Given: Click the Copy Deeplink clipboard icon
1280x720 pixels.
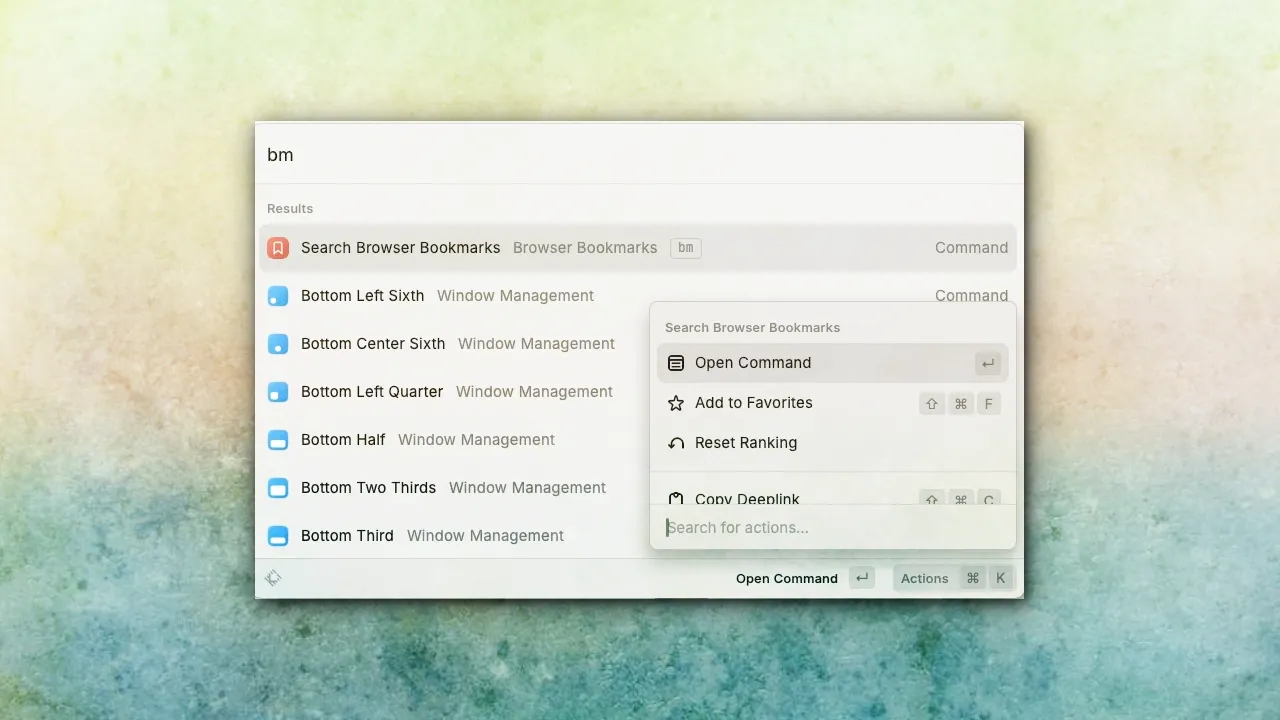Looking at the screenshot, I should click(x=676, y=498).
